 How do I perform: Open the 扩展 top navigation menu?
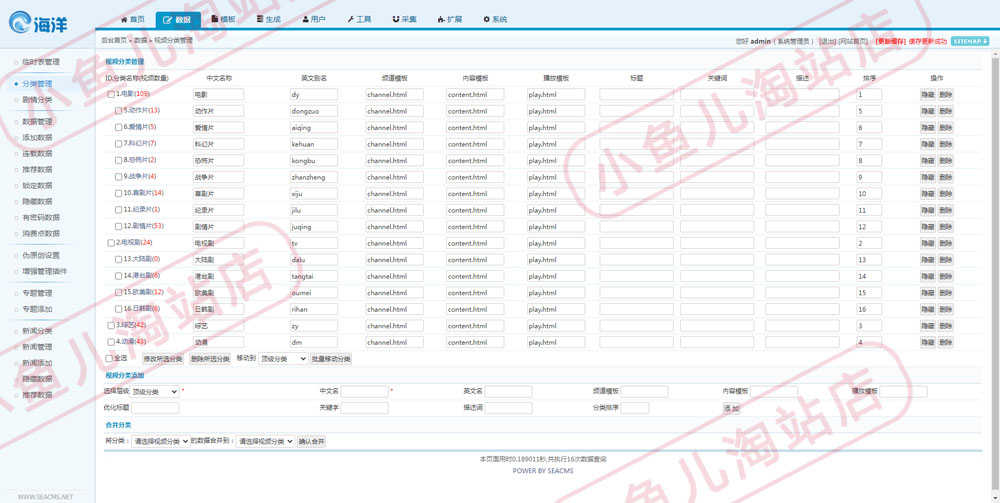[x=450, y=20]
